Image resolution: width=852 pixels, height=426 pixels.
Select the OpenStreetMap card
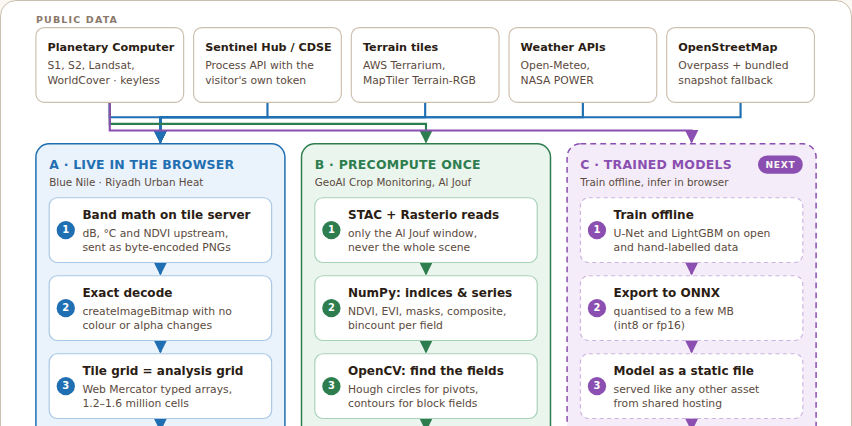(x=740, y=65)
